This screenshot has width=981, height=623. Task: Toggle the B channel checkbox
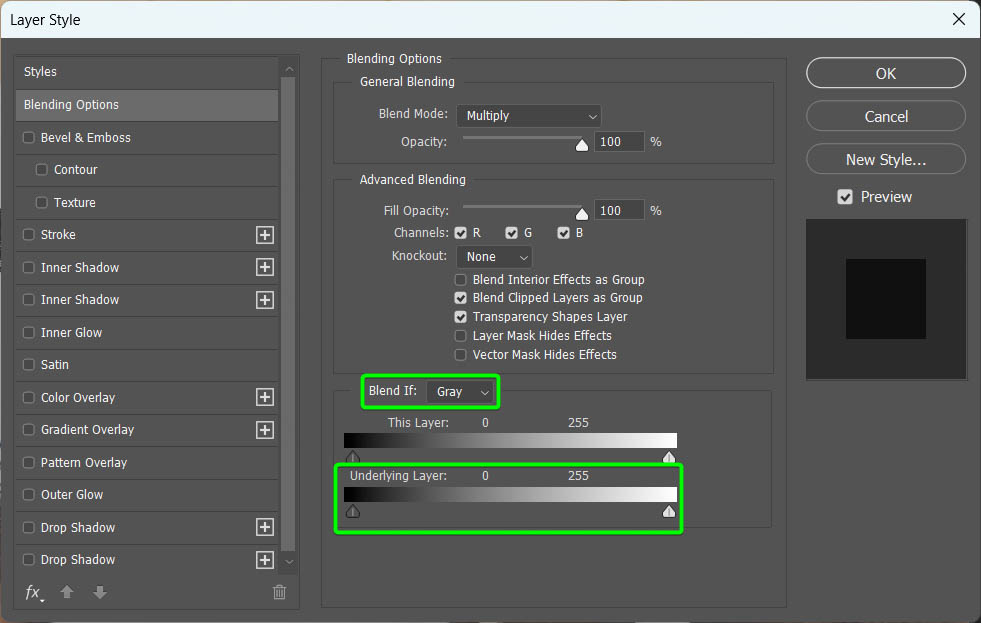pyautogui.click(x=564, y=233)
